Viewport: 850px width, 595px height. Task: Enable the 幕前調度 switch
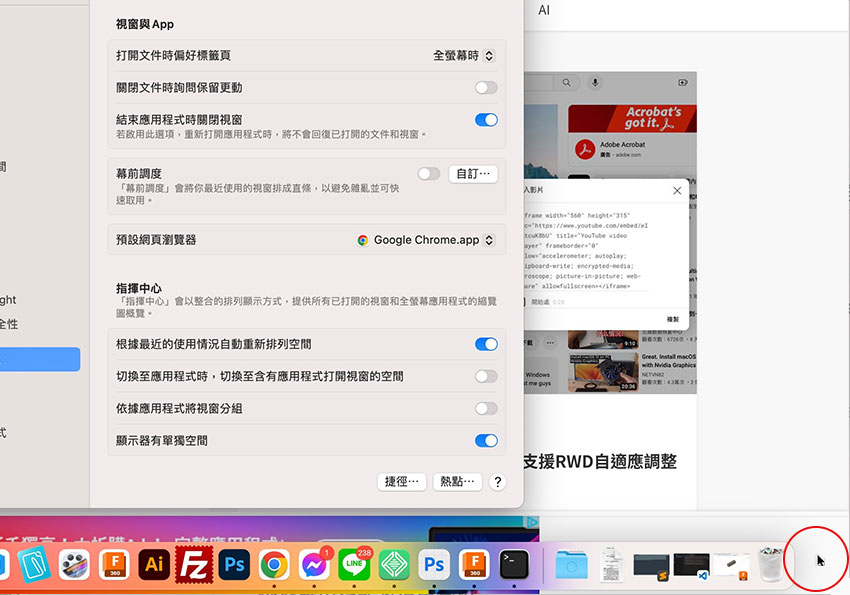coord(429,174)
